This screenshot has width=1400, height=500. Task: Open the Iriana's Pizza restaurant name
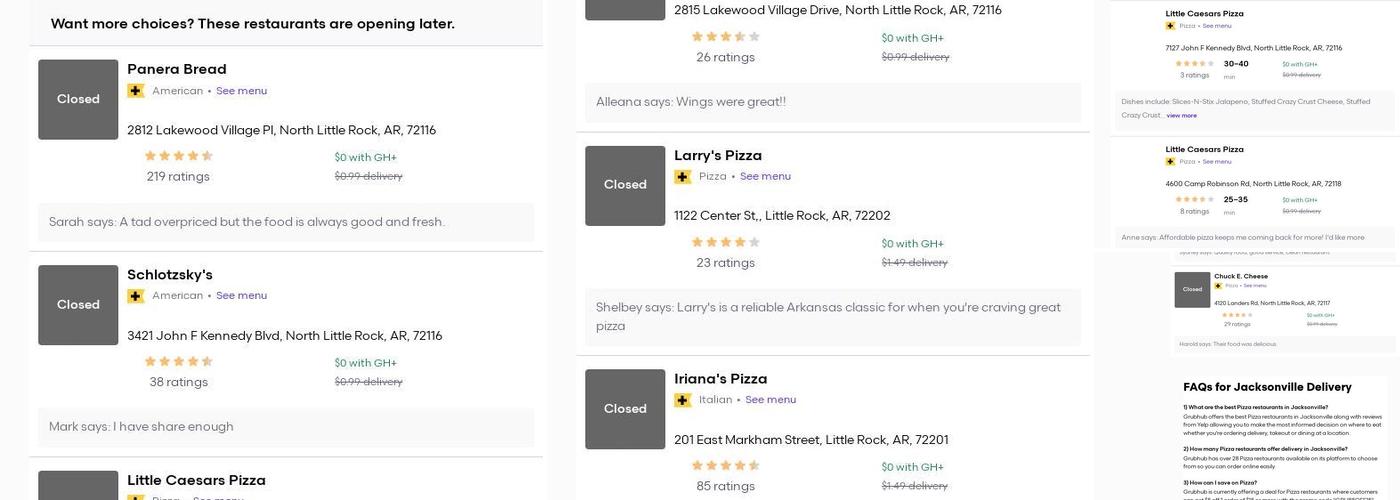point(721,379)
